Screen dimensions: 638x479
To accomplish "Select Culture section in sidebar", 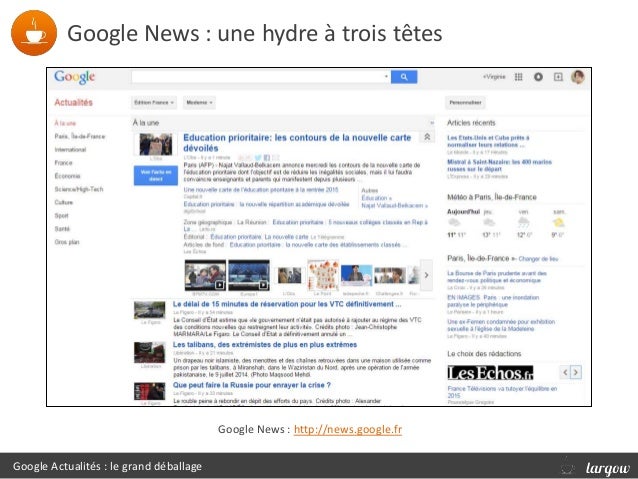I will [64, 202].
